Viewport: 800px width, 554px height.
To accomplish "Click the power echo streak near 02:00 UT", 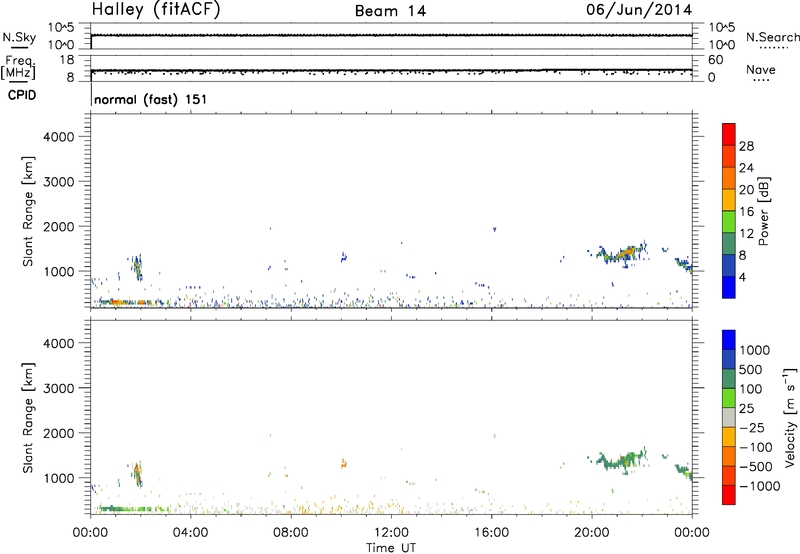I will 137,267.
